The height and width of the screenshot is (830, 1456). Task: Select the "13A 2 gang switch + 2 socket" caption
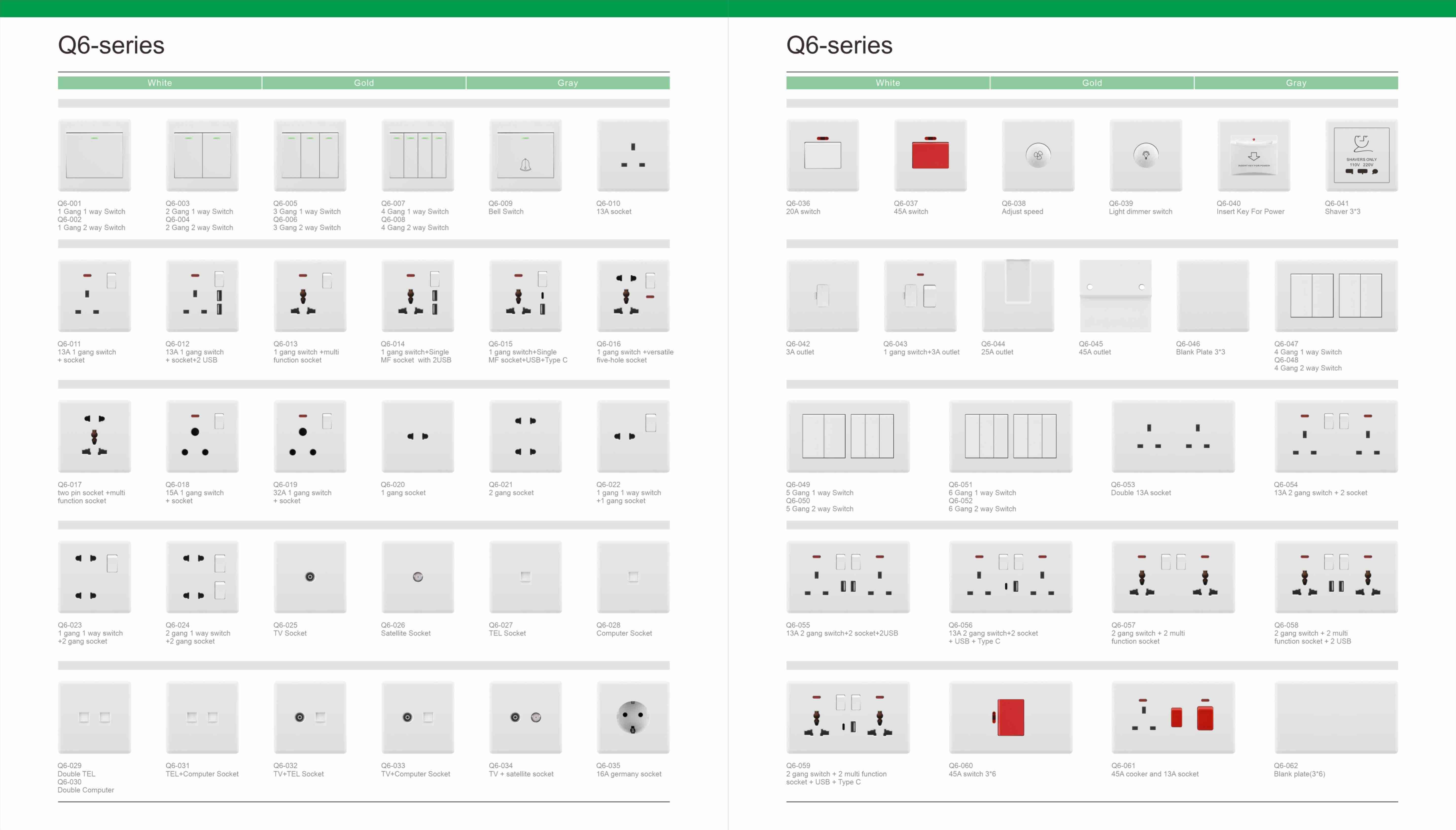tap(1320, 493)
